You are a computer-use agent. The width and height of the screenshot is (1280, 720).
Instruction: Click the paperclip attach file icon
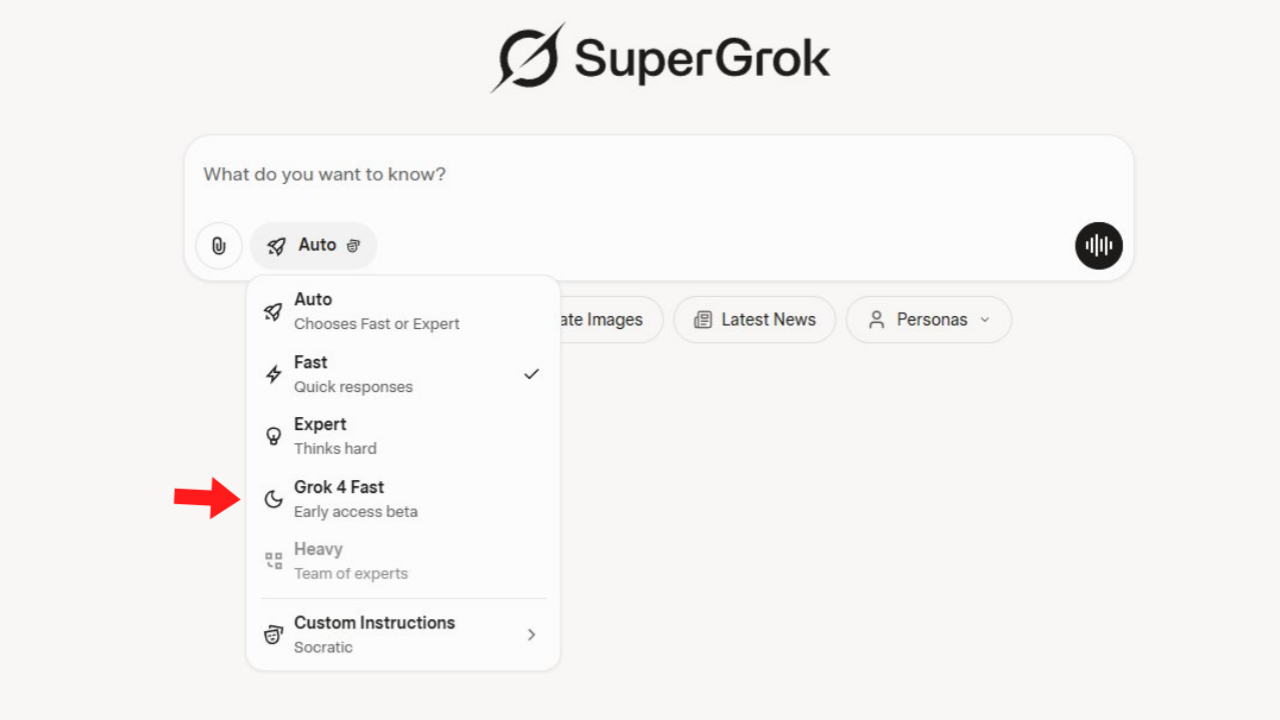pos(219,246)
